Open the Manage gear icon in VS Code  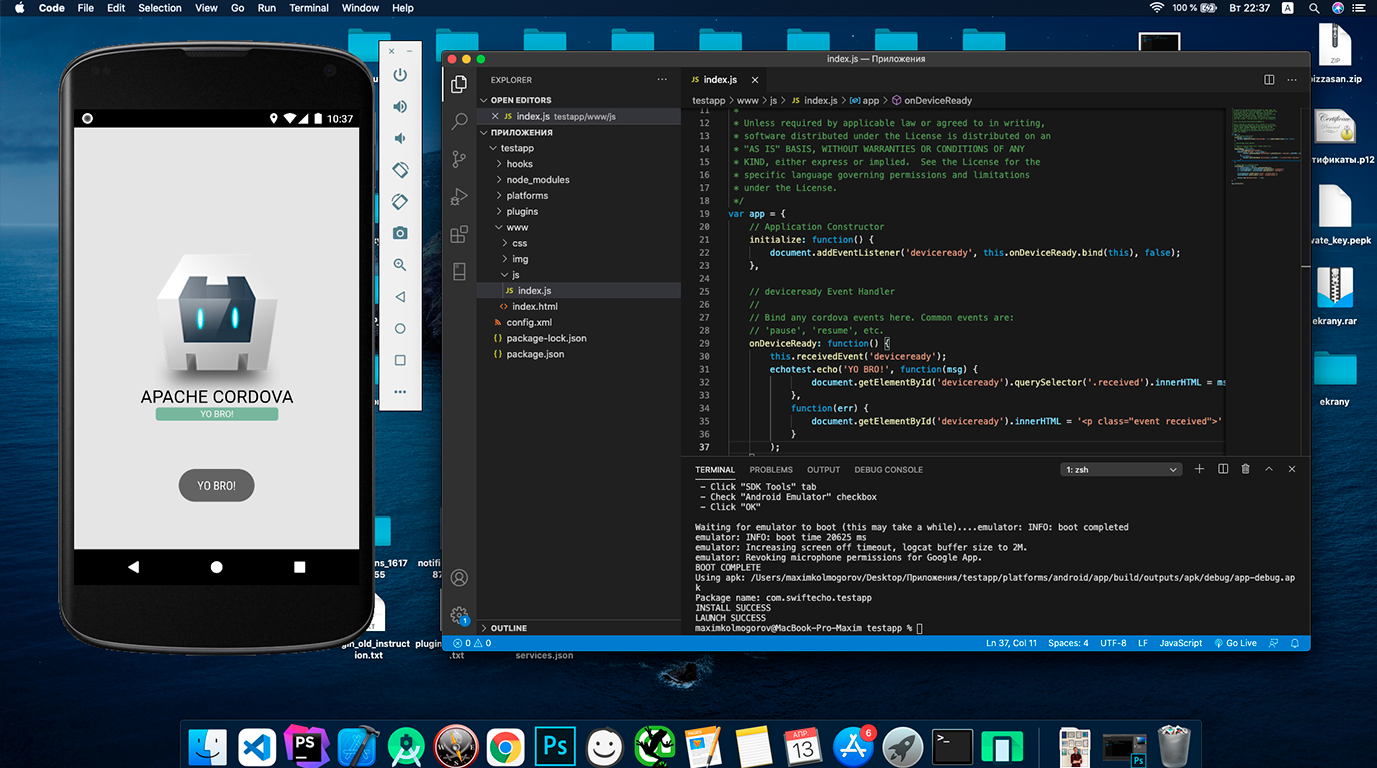coord(459,615)
